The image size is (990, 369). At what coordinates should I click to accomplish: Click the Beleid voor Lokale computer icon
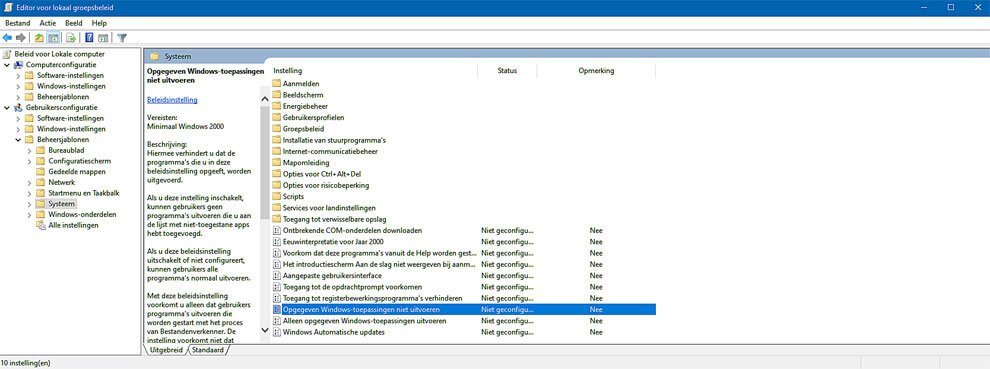(x=8, y=54)
